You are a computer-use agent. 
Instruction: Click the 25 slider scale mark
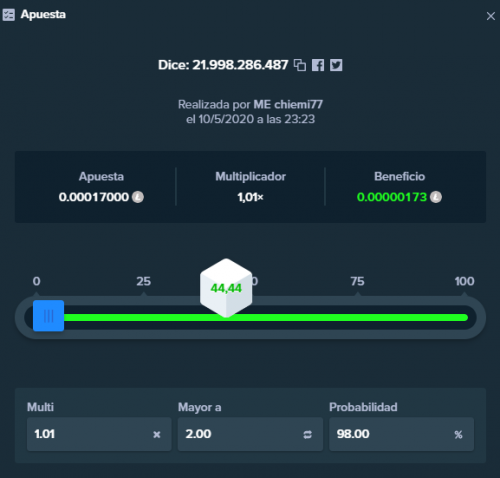point(143,282)
